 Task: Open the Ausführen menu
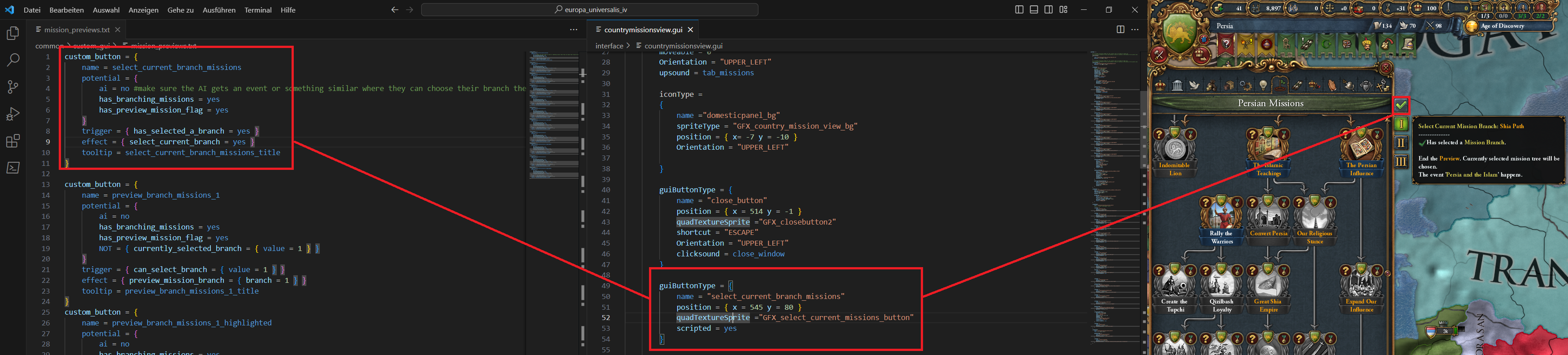pyautogui.click(x=219, y=10)
